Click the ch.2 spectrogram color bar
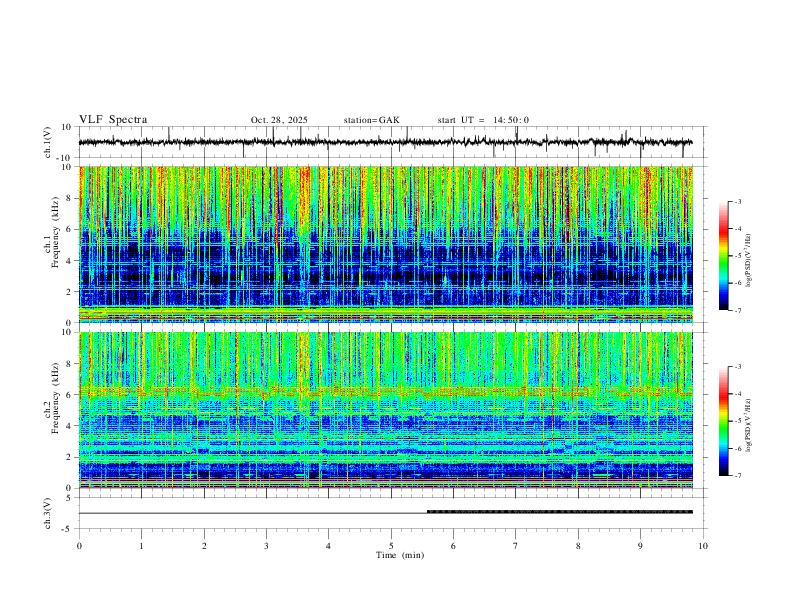The width and height of the screenshot is (792, 612). pos(723,421)
